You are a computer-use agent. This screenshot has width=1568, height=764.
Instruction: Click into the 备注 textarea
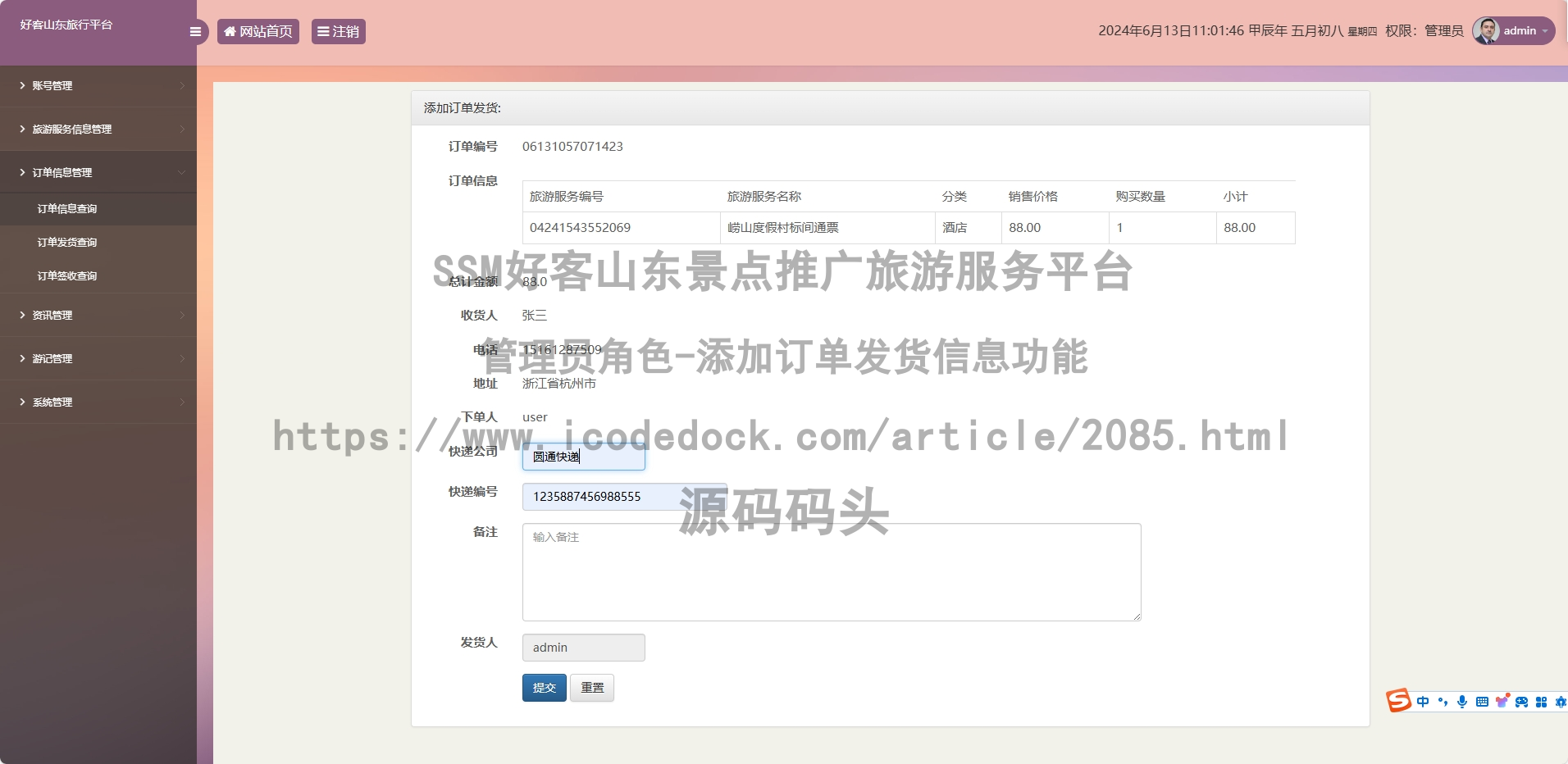(x=832, y=572)
